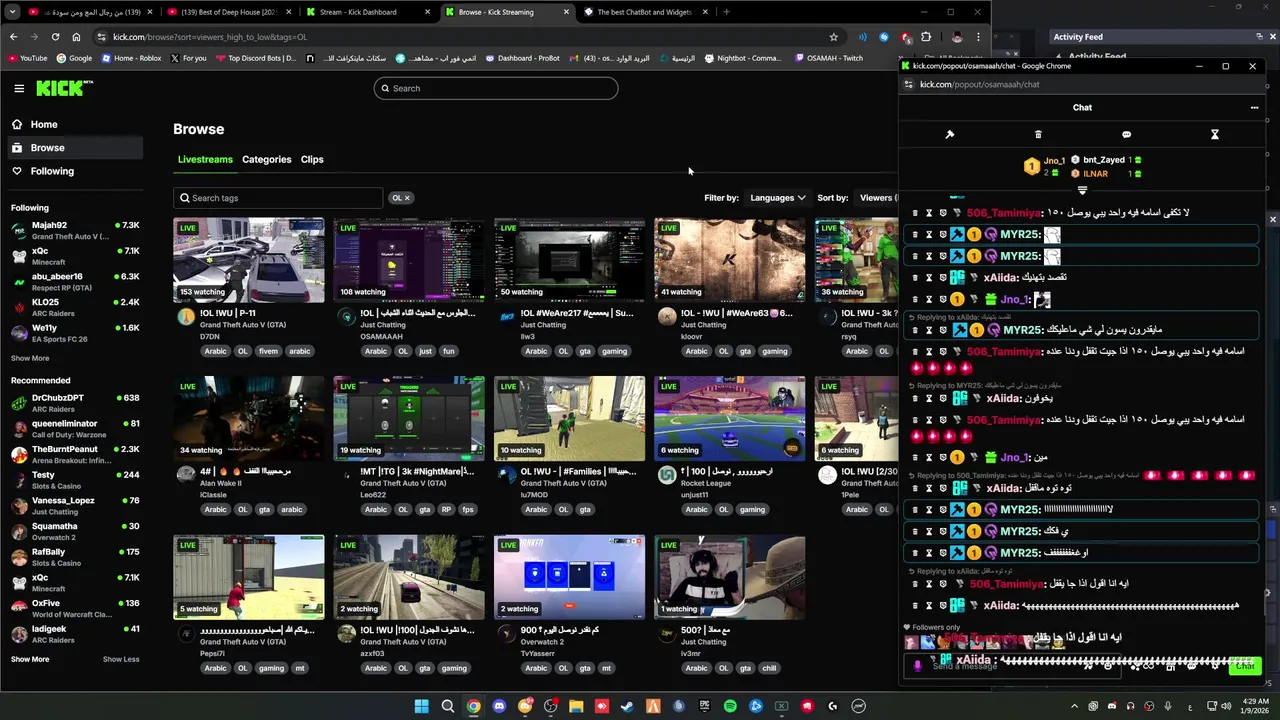
Task: Click the fun tag under OSAMAAAH stream
Action: [449, 351]
